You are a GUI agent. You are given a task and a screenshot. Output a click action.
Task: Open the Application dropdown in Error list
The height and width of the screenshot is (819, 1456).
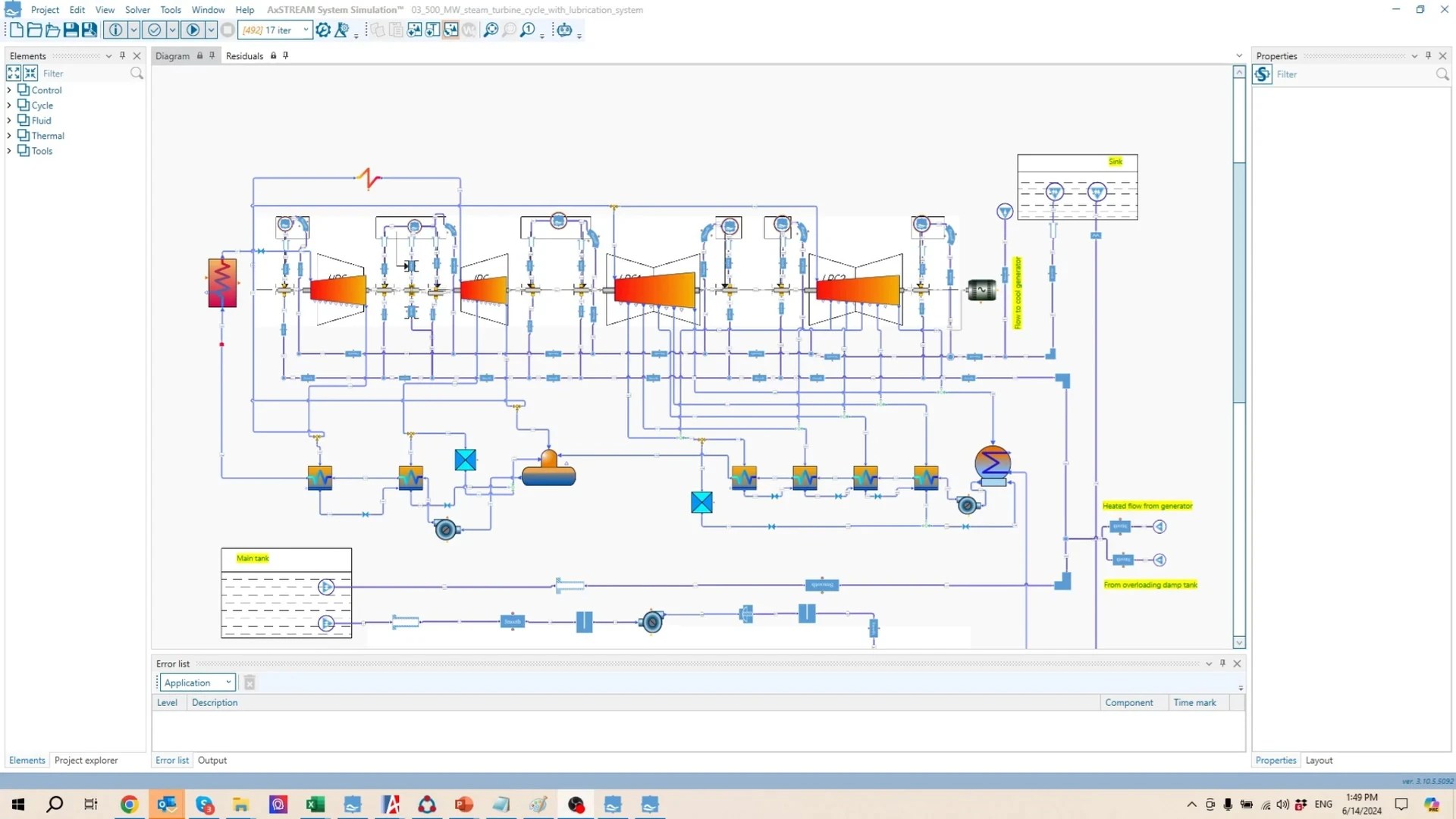(227, 682)
